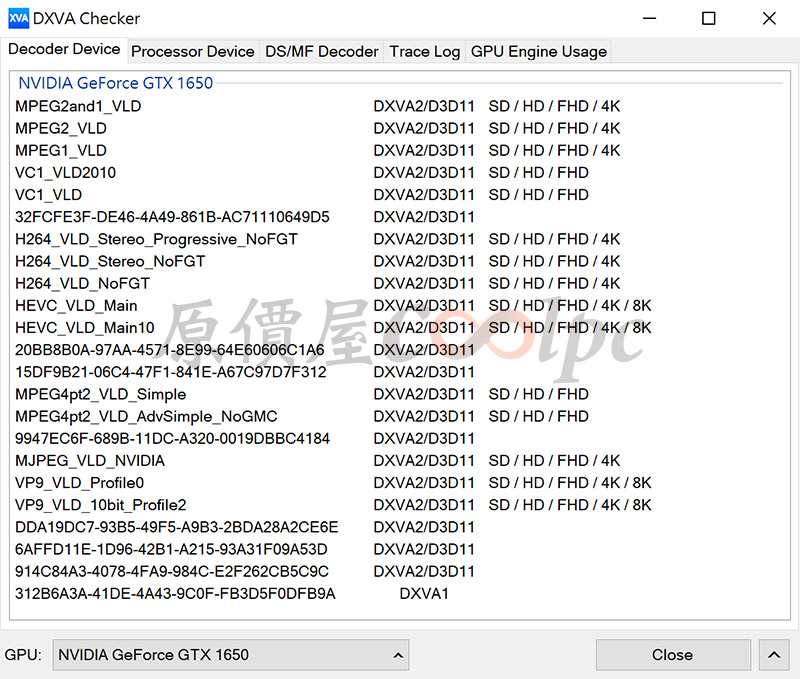Click the resolution list for MJPEG_VLD_NVIDIA

pyautogui.click(x=554, y=461)
